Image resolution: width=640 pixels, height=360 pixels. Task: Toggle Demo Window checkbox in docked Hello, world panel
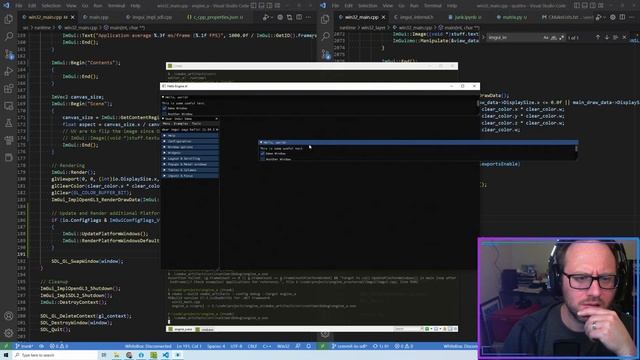click(164, 108)
